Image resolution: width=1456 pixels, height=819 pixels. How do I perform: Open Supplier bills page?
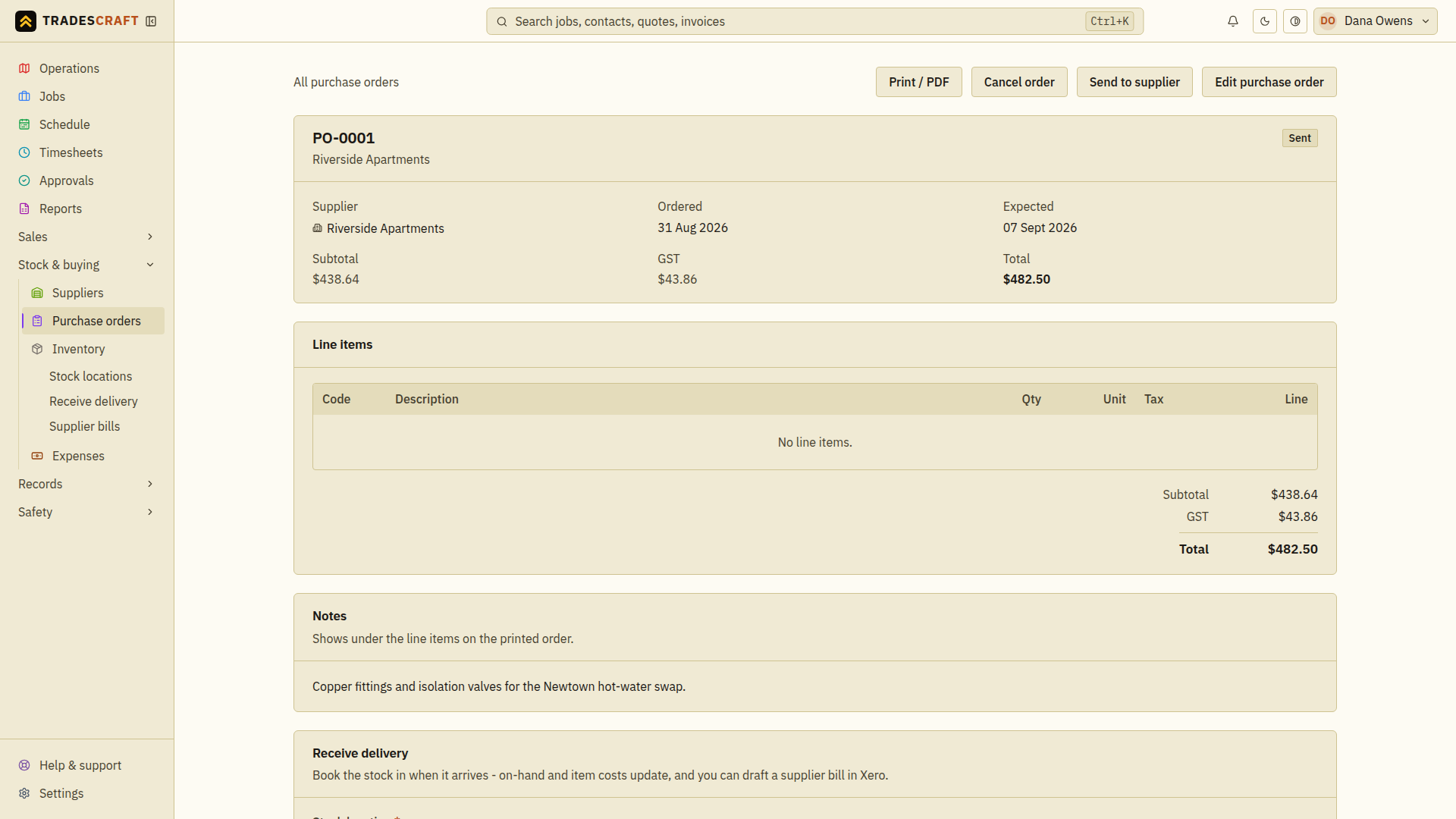click(84, 426)
